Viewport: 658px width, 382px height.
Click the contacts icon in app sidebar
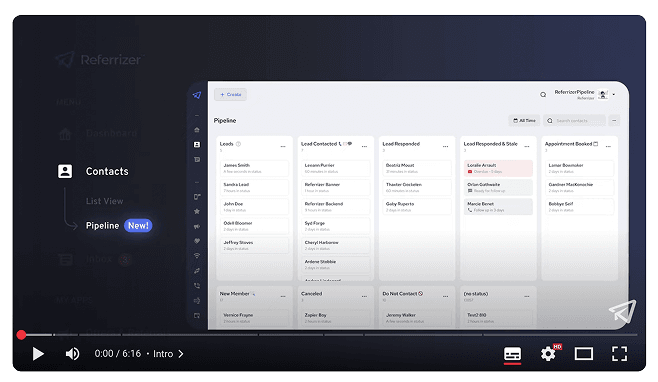pyautogui.click(x=197, y=144)
